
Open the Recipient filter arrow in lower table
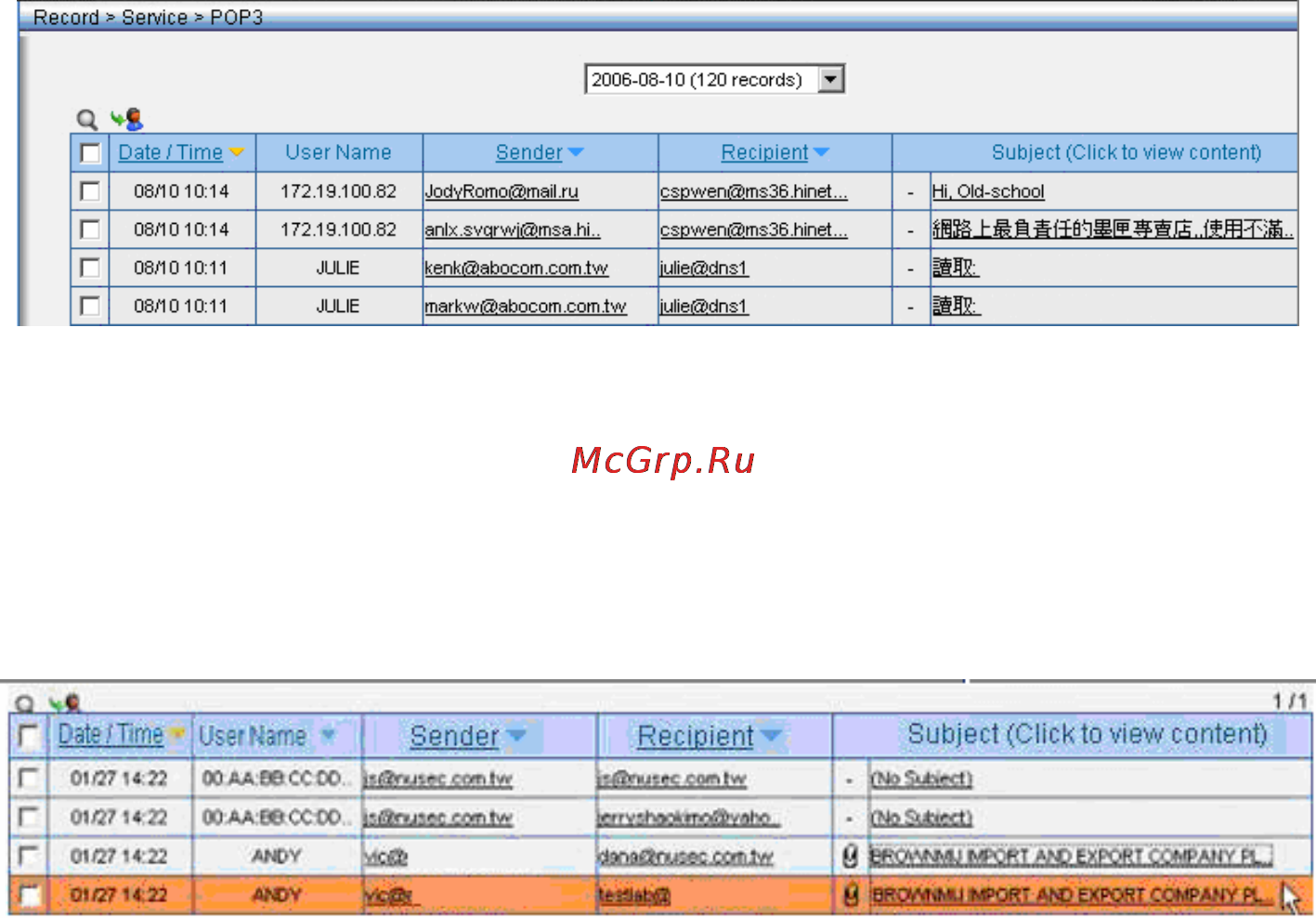tap(770, 736)
